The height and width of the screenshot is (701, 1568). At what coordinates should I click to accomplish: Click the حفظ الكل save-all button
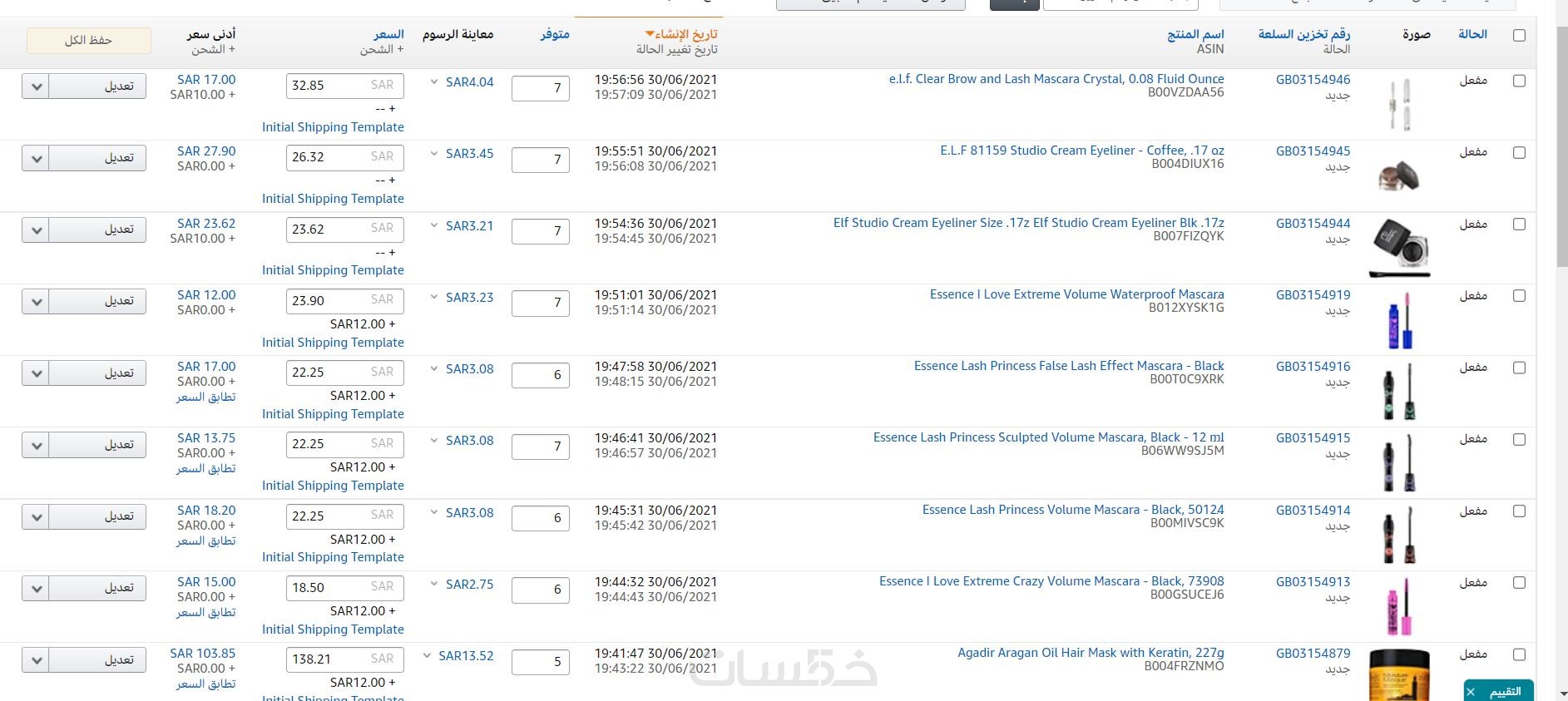click(89, 40)
